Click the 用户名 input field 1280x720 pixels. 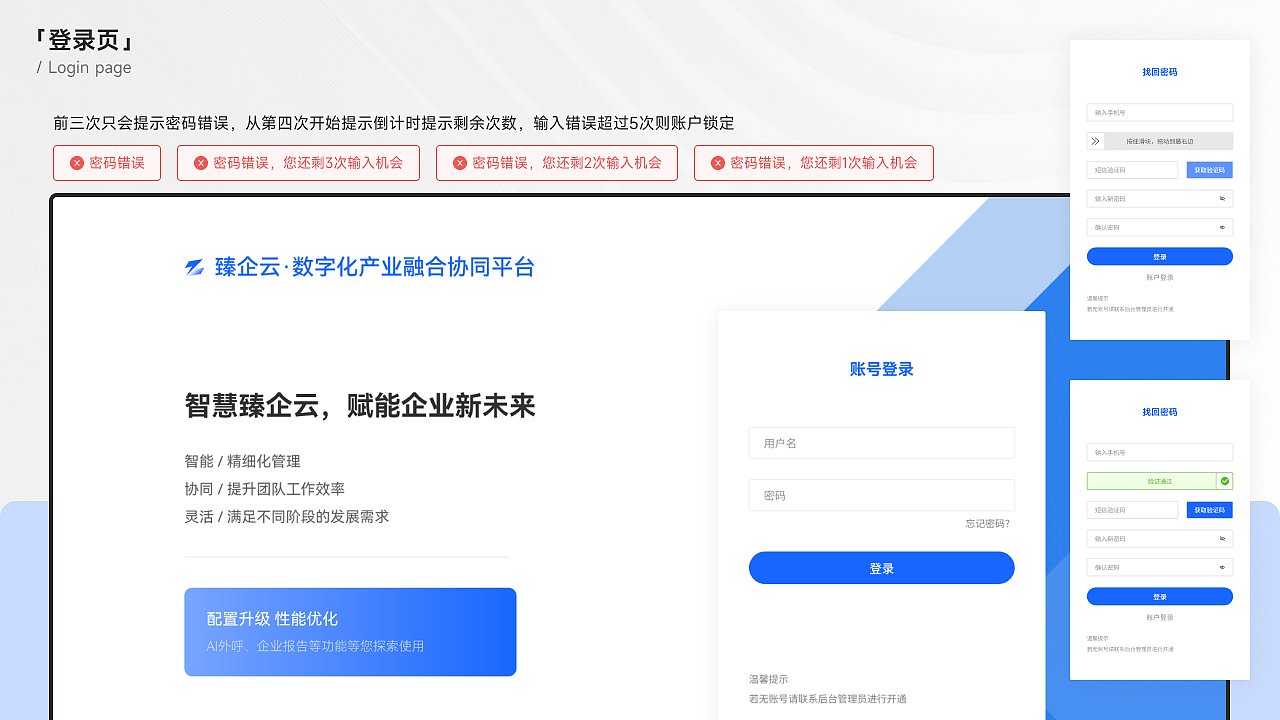[881, 443]
